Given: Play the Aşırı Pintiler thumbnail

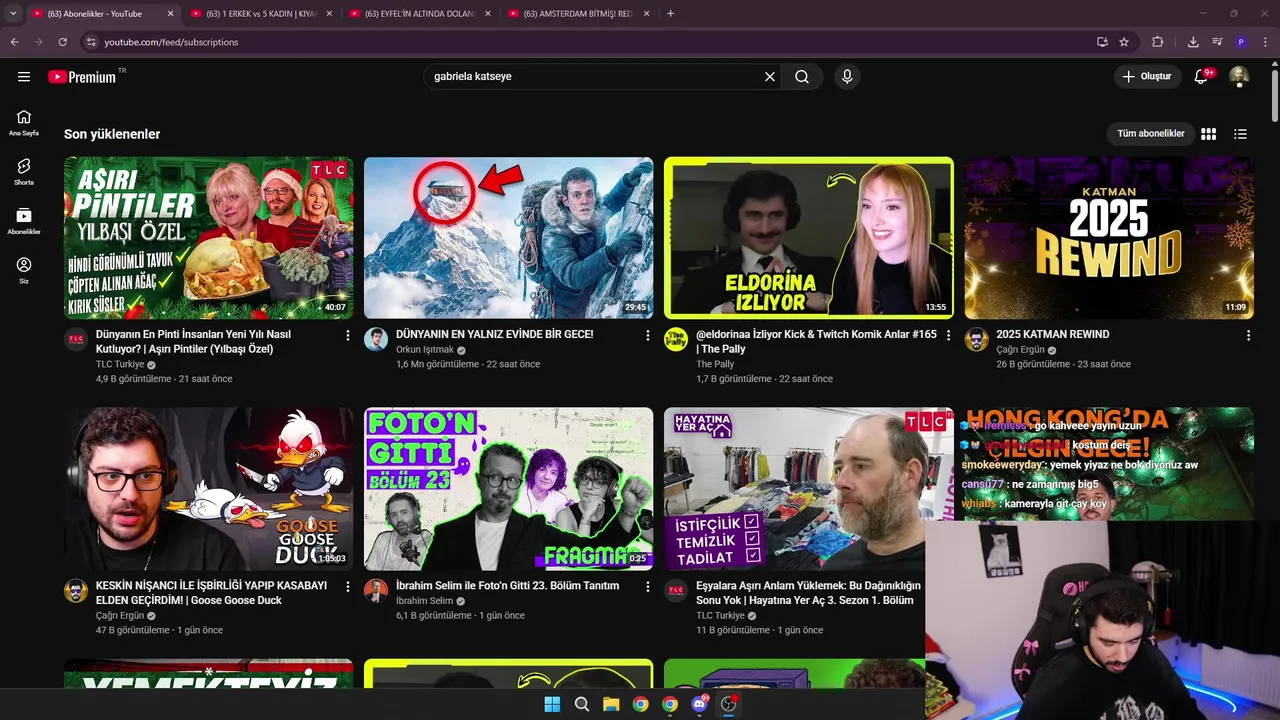Looking at the screenshot, I should 208,238.
